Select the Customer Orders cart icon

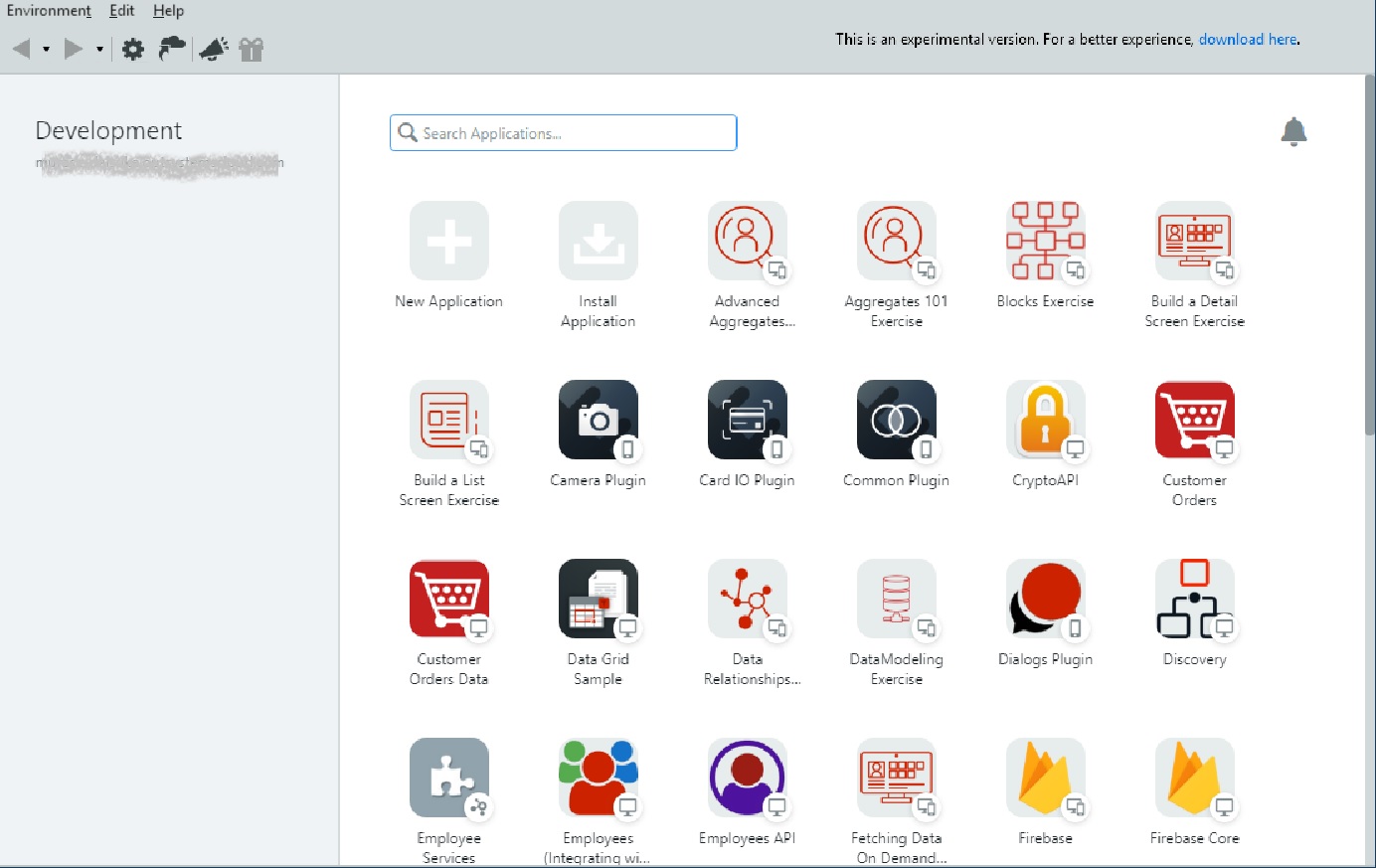1194,420
